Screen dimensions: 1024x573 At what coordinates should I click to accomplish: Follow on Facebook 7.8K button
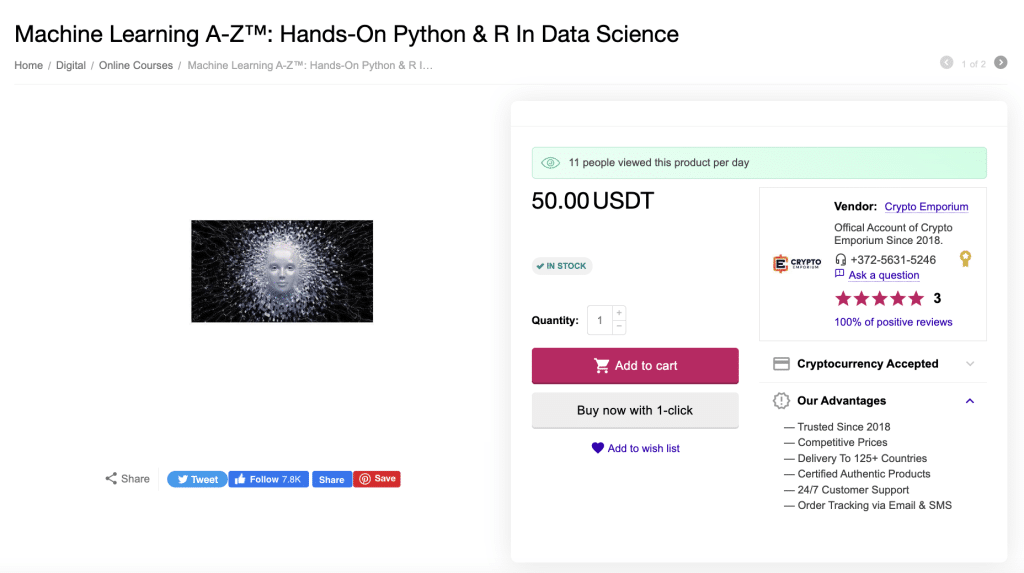pyautogui.click(x=268, y=479)
